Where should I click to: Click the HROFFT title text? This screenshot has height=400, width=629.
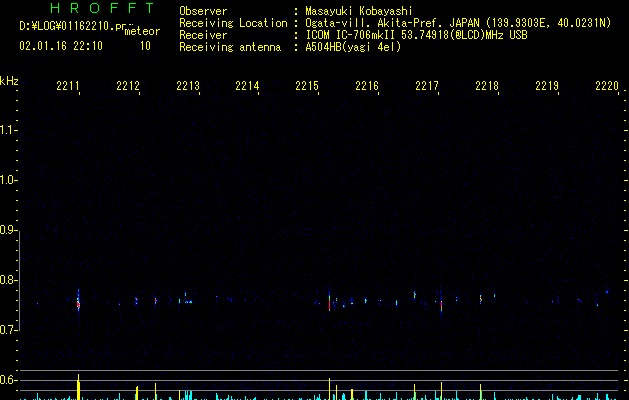[102, 8]
